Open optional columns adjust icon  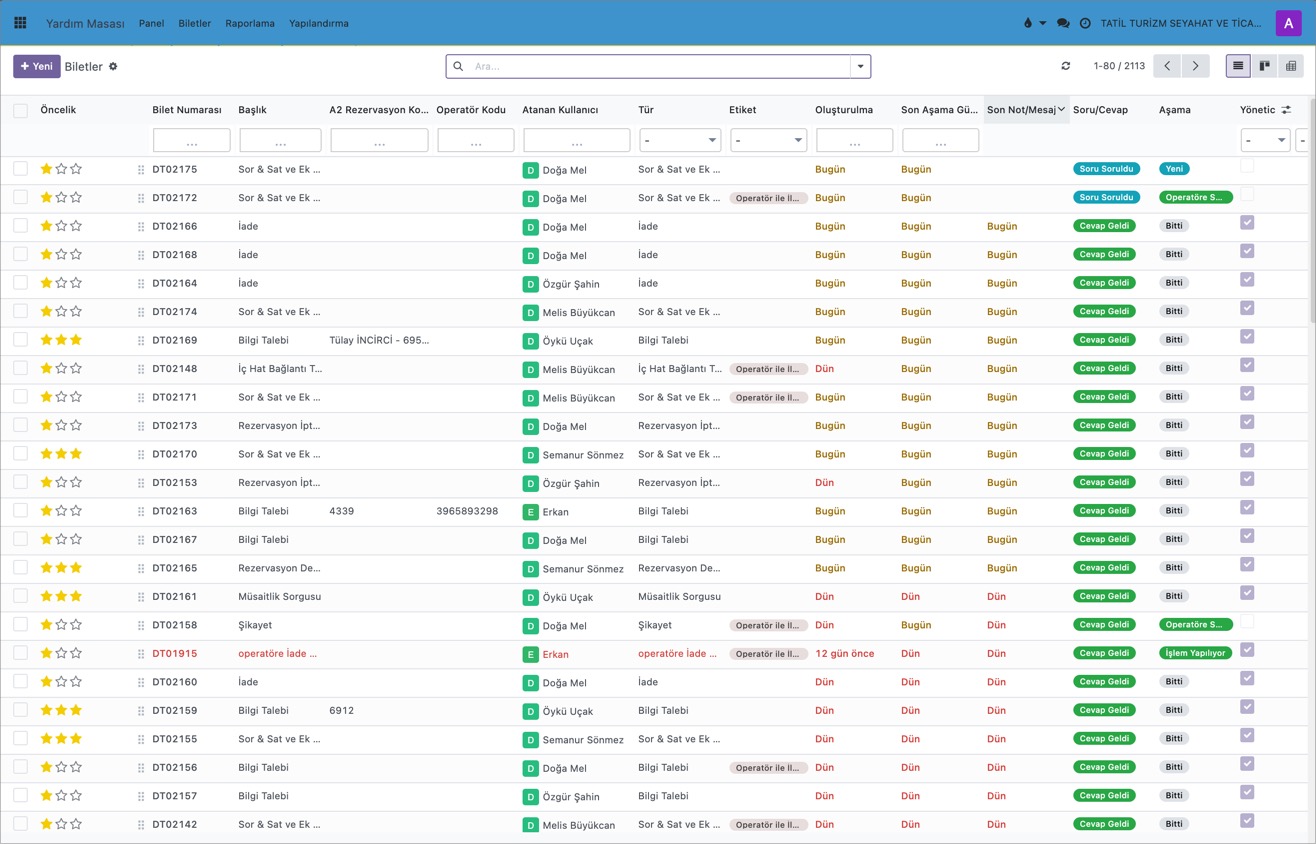(1286, 110)
